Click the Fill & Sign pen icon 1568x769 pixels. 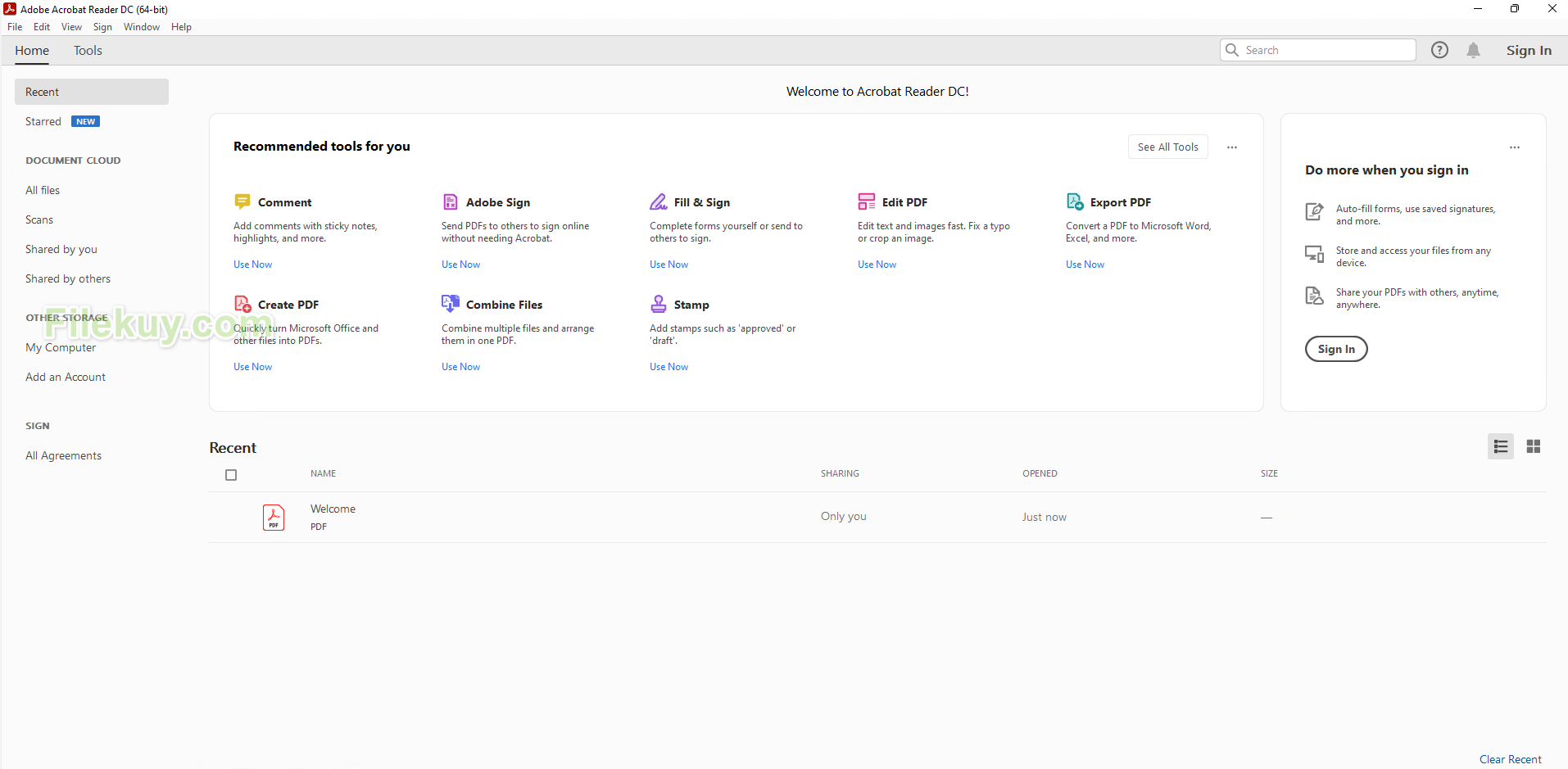tap(658, 201)
